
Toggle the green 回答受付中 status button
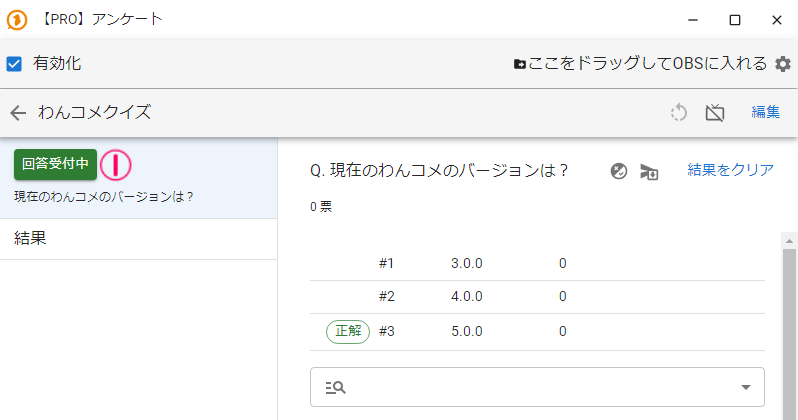point(56,164)
